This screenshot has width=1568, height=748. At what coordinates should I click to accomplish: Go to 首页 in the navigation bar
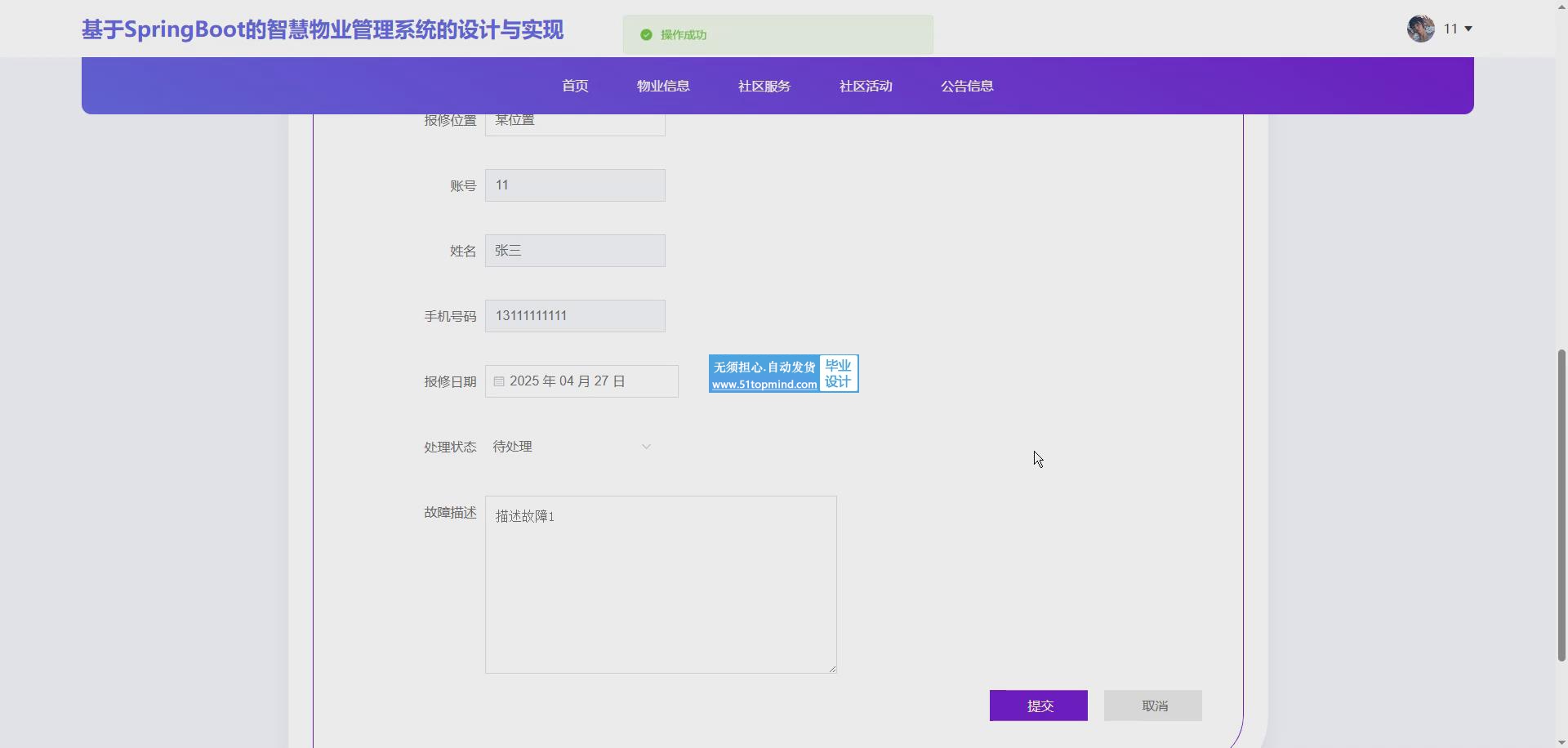click(x=575, y=86)
